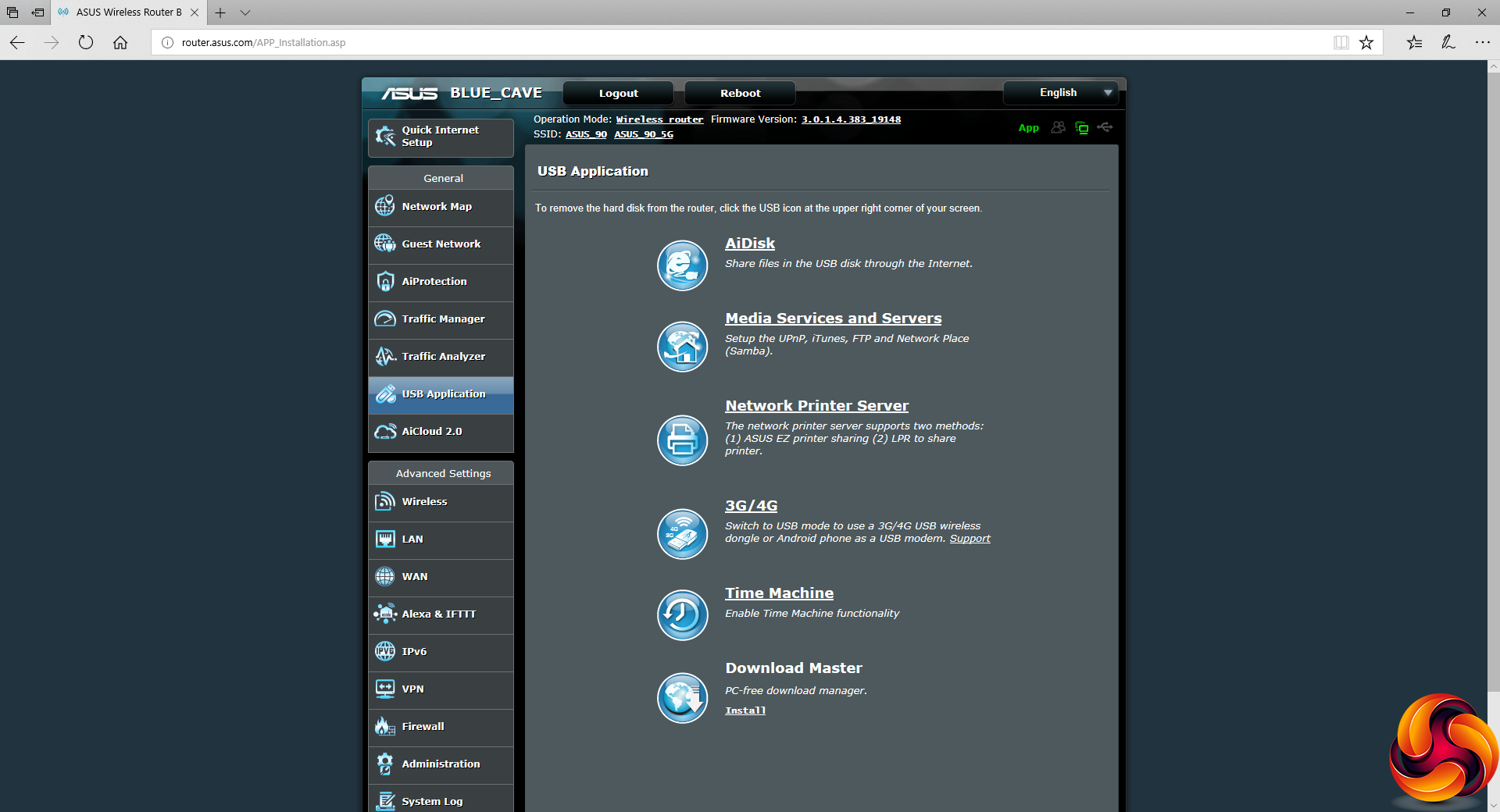
Task: Open the firmware version link
Action: coord(851,119)
